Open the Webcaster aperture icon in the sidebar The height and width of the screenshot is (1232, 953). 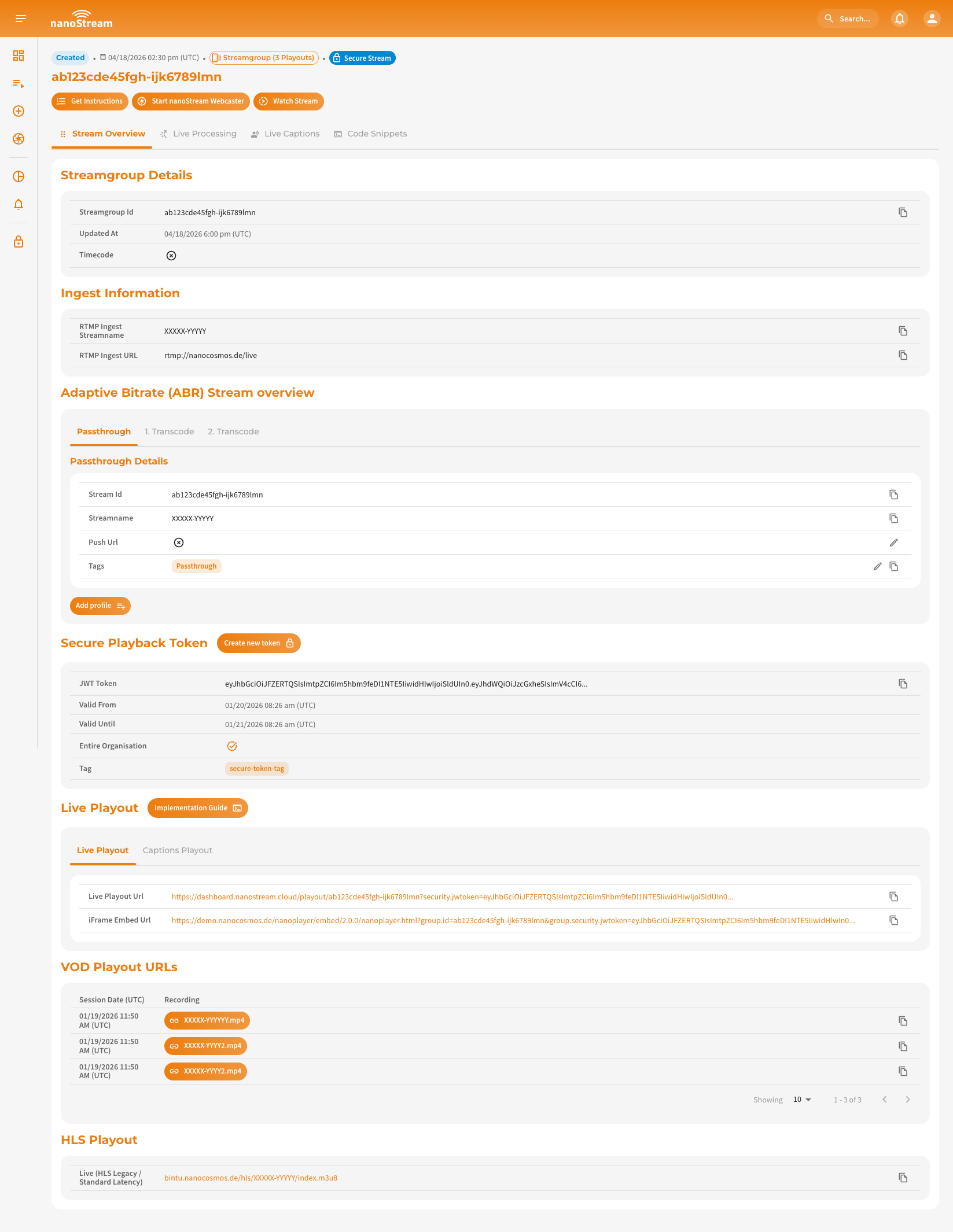(18, 139)
